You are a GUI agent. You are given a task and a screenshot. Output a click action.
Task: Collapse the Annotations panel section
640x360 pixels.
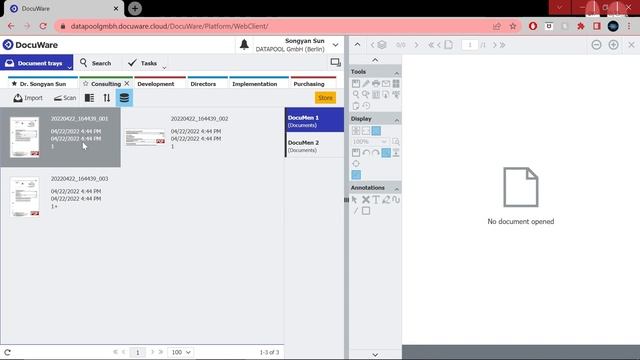396,189
